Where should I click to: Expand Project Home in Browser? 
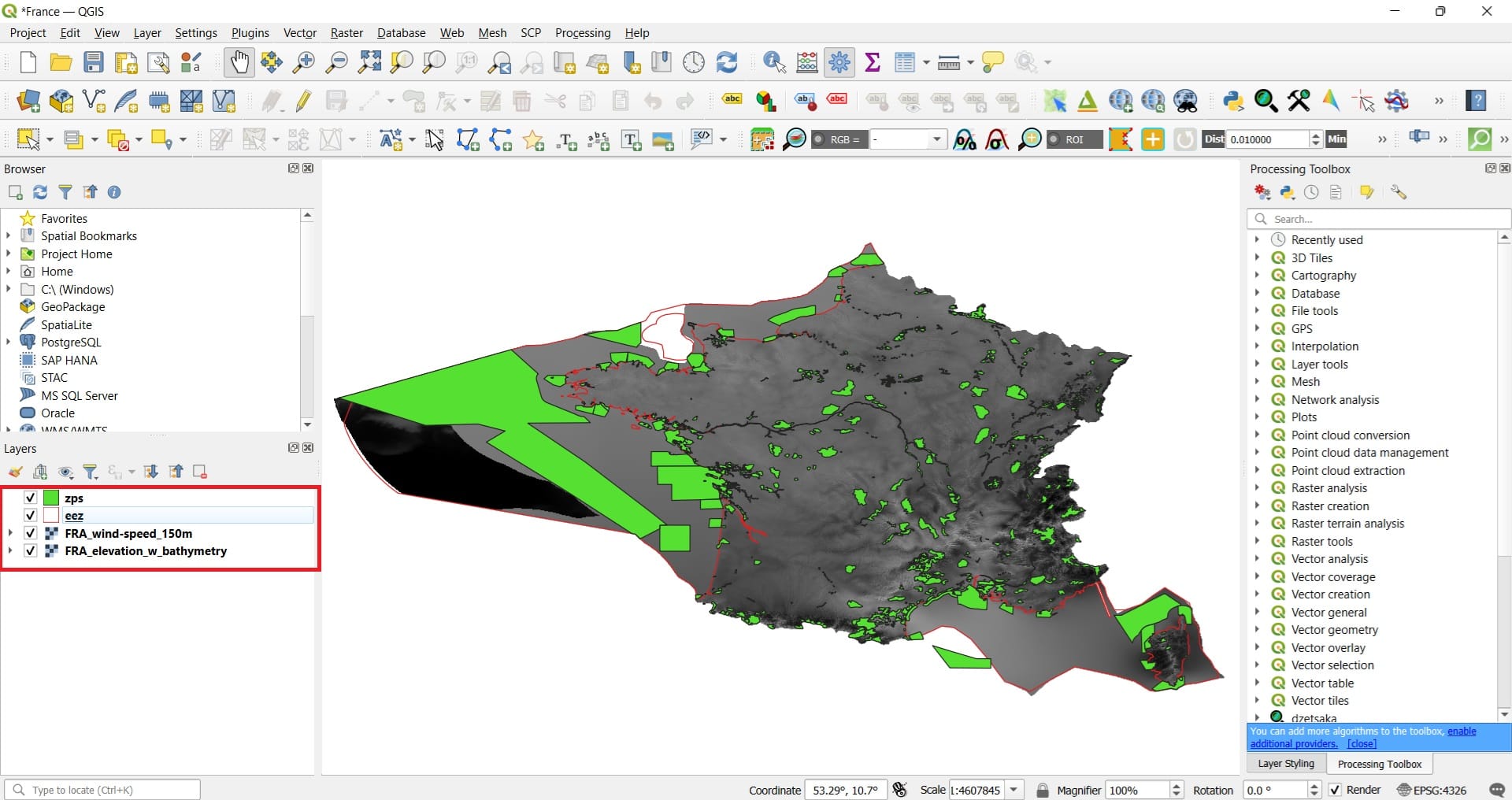(9, 254)
